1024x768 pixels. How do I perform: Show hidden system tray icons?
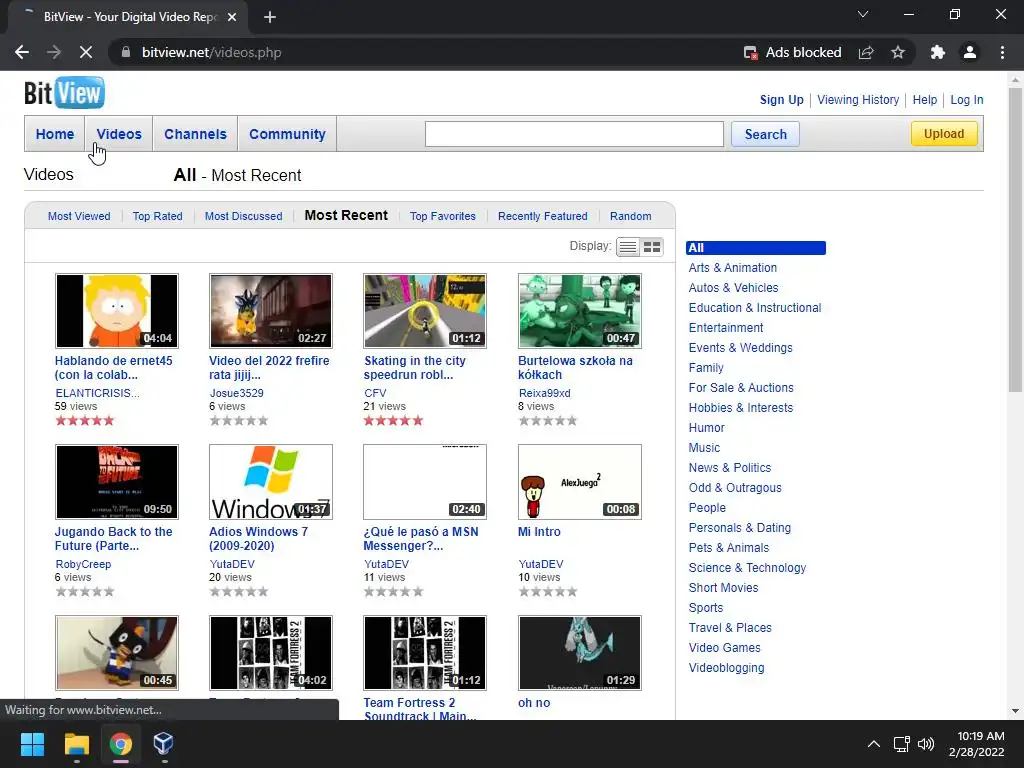coord(873,744)
